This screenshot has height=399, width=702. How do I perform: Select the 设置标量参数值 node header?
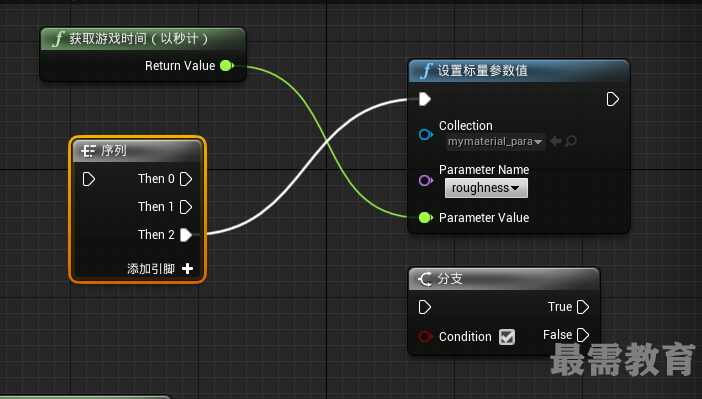(519, 71)
